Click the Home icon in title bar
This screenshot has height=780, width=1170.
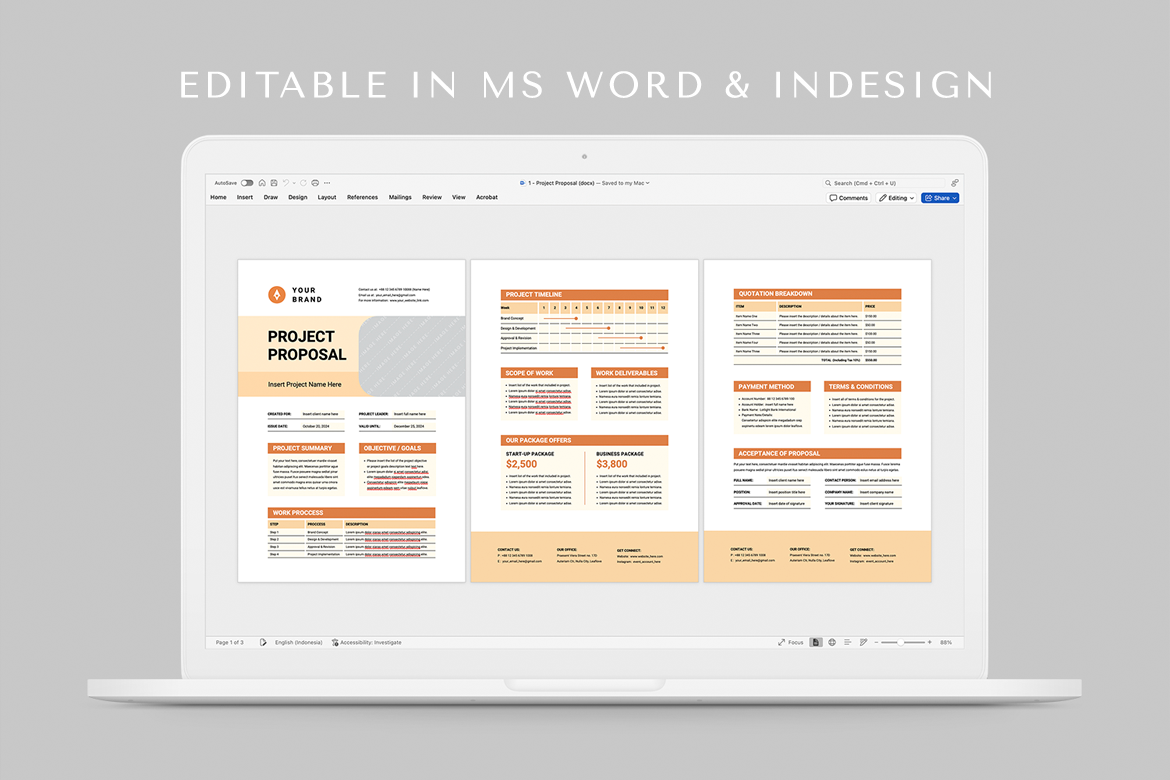pyautogui.click(x=262, y=183)
